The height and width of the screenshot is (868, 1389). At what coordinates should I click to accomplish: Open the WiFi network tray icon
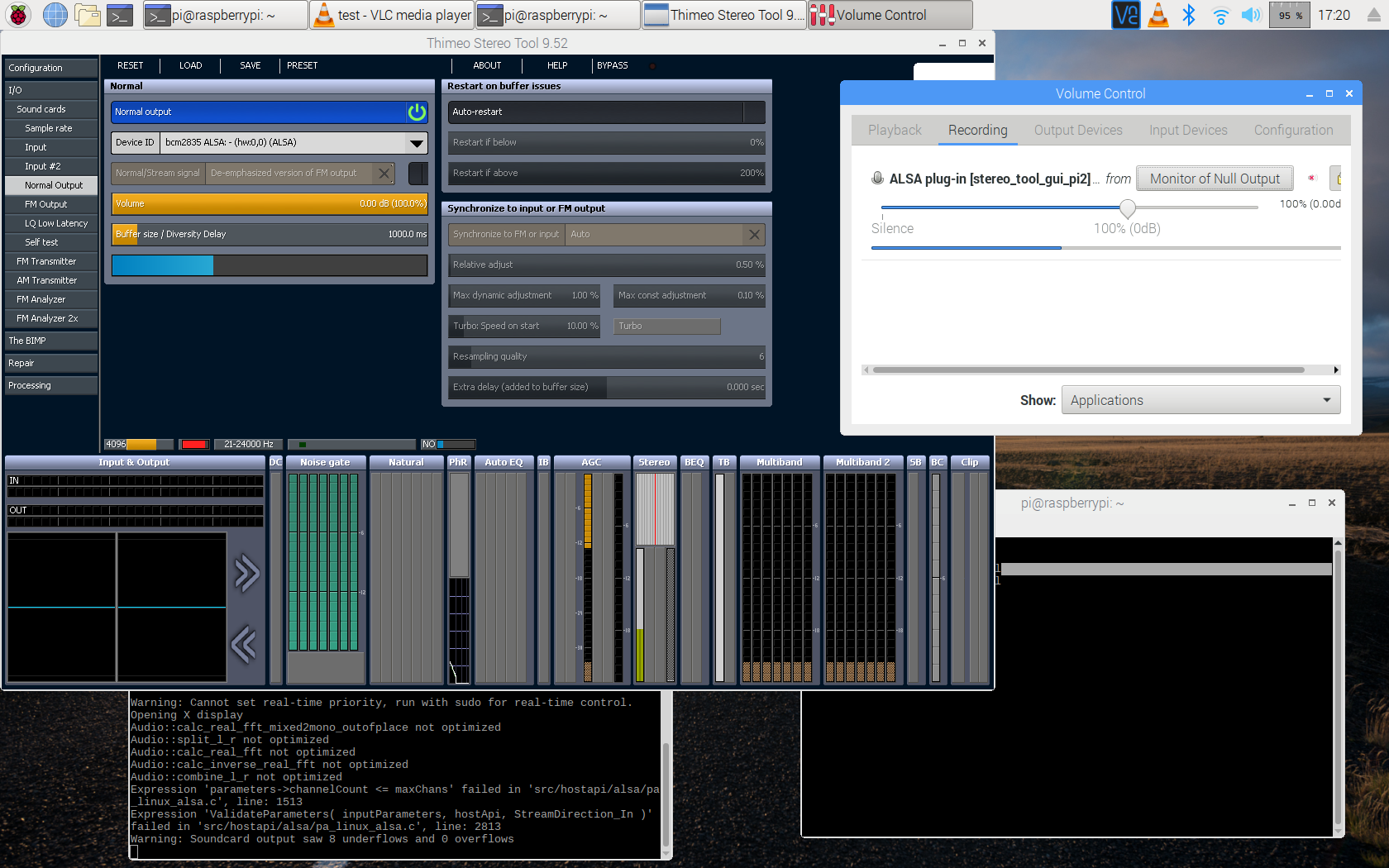coord(1220,15)
